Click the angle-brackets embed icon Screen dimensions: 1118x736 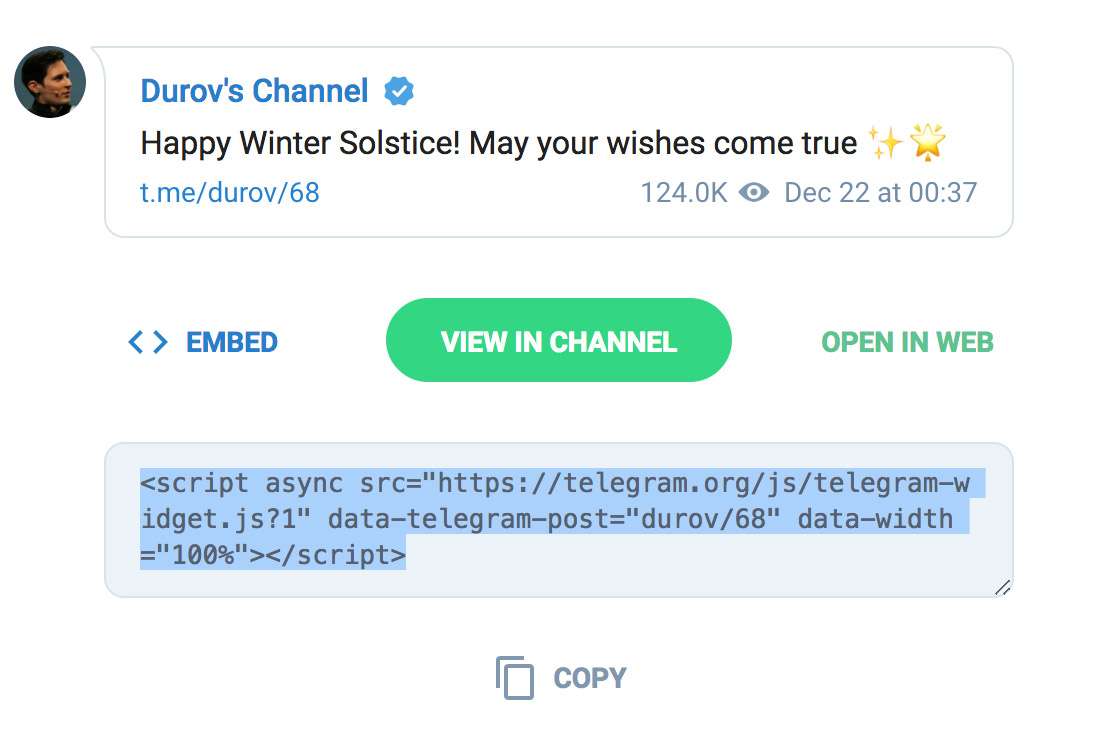click(x=148, y=343)
